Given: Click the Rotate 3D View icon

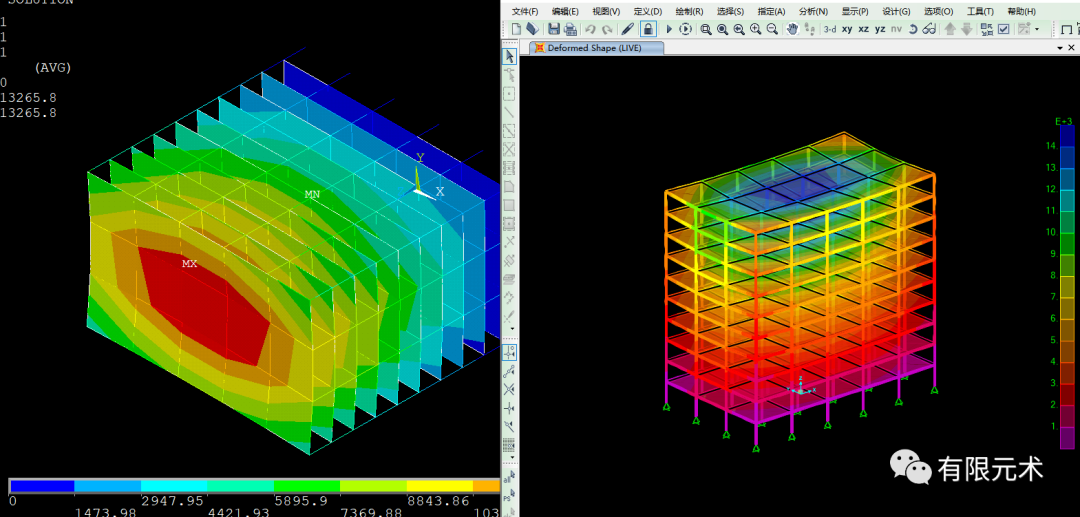Looking at the screenshot, I should tap(913, 29).
